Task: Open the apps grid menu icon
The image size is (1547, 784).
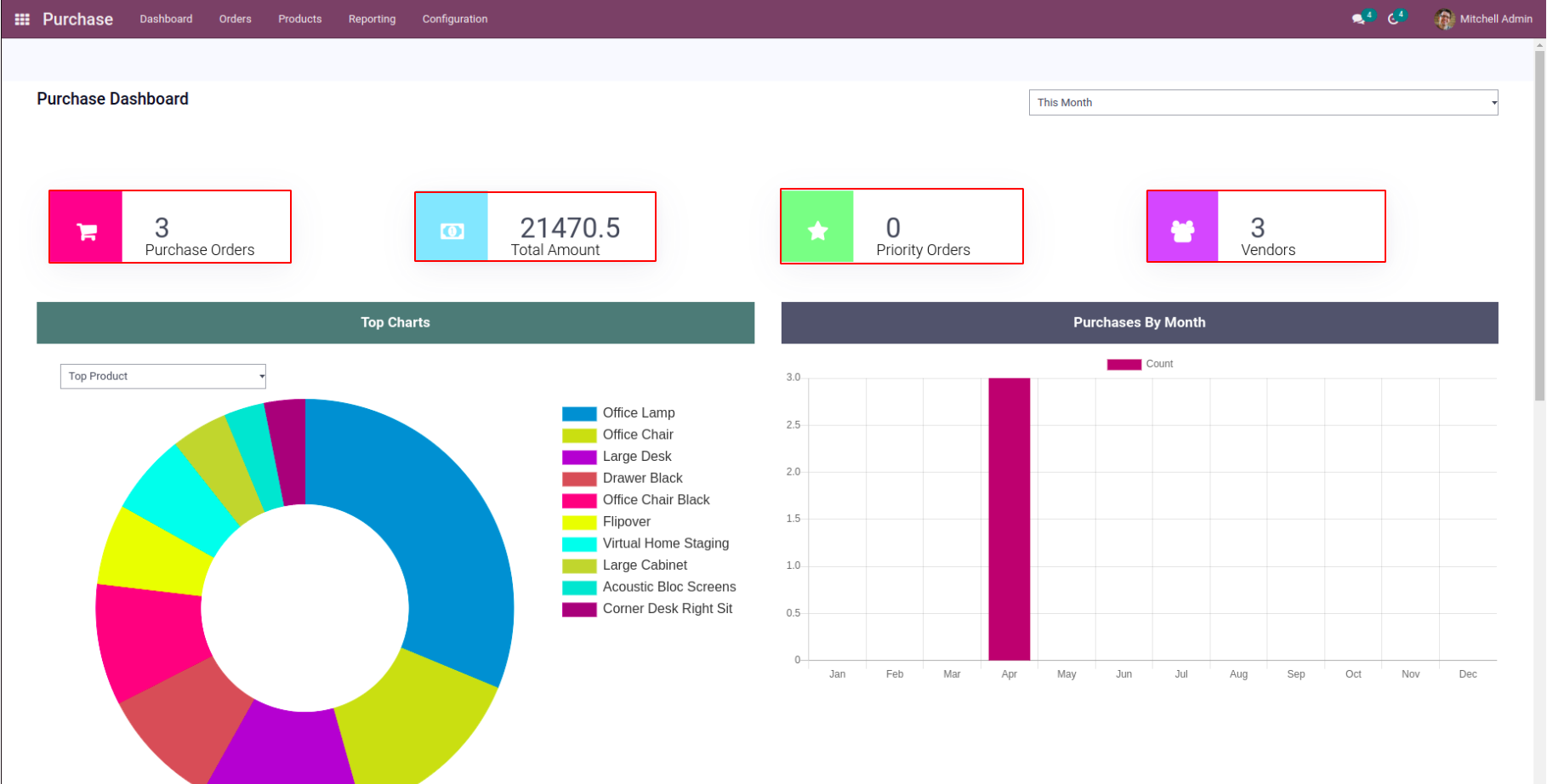Action: tap(22, 19)
